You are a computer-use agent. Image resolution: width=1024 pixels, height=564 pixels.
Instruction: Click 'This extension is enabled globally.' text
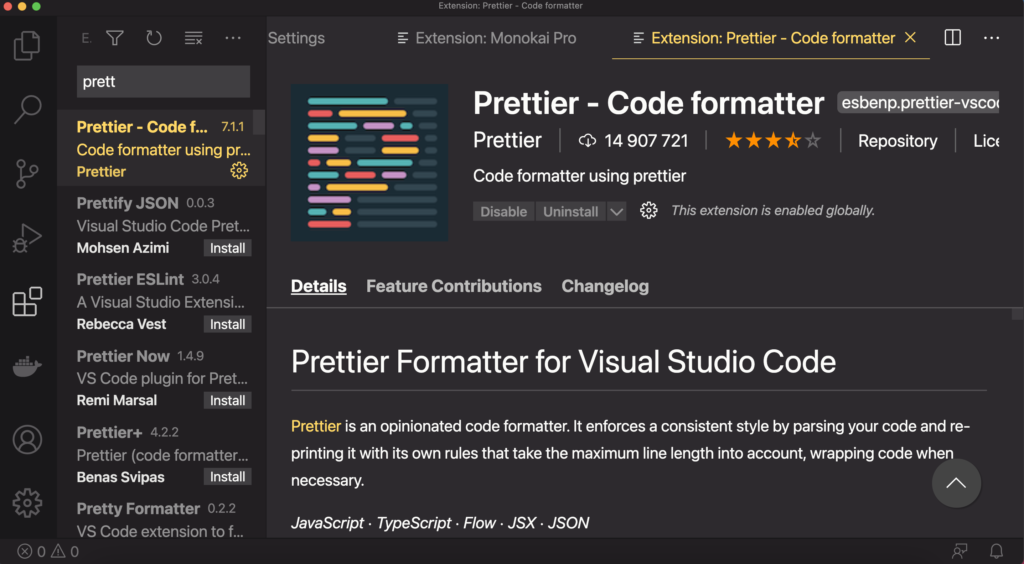pos(773,211)
